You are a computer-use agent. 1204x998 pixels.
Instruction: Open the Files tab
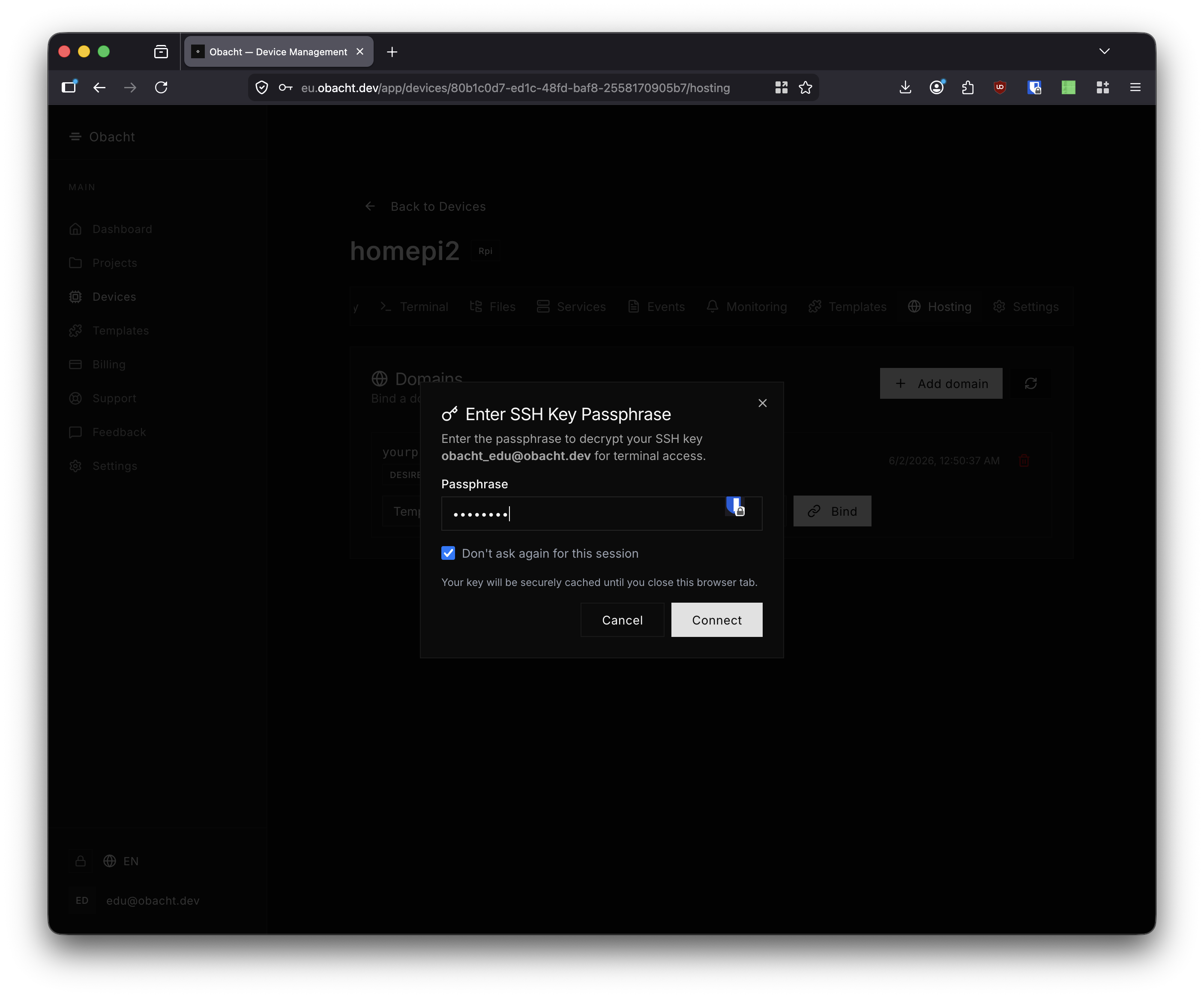point(492,307)
